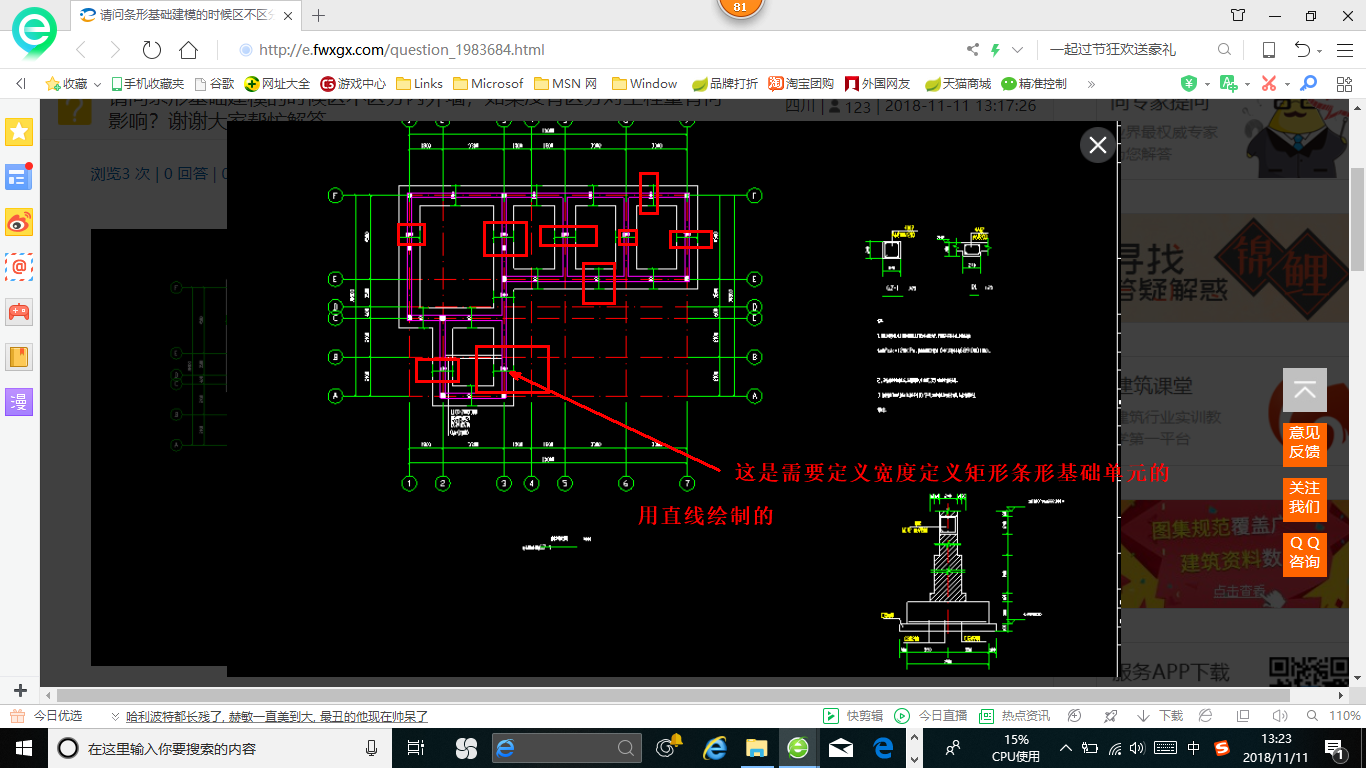Viewport: 1366px width, 768px height.
Task: Click the 关注我们 follow us button
Action: (x=1304, y=498)
